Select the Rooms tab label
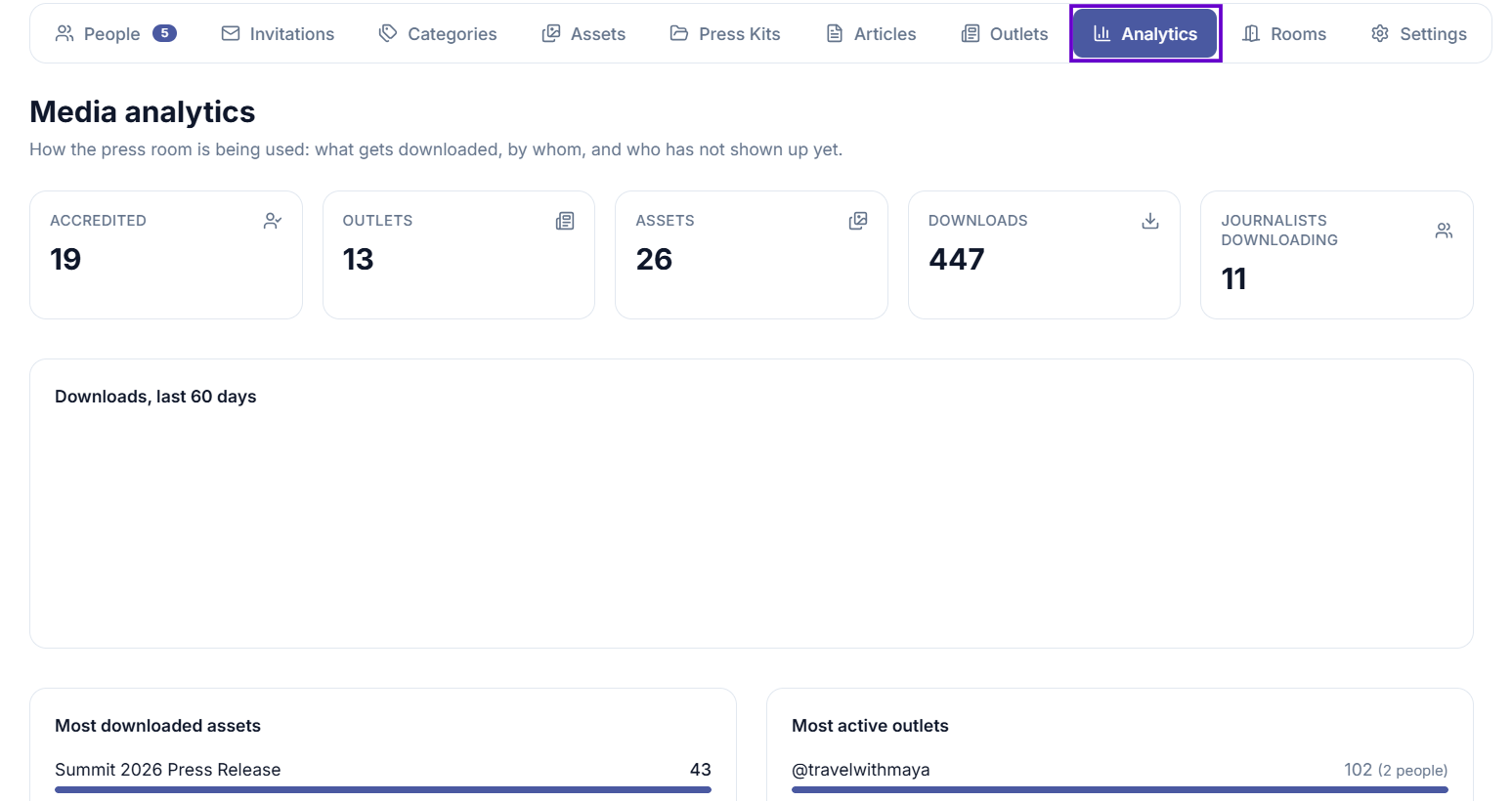Screen dimensions: 1512x801 pyautogui.click(x=1298, y=33)
